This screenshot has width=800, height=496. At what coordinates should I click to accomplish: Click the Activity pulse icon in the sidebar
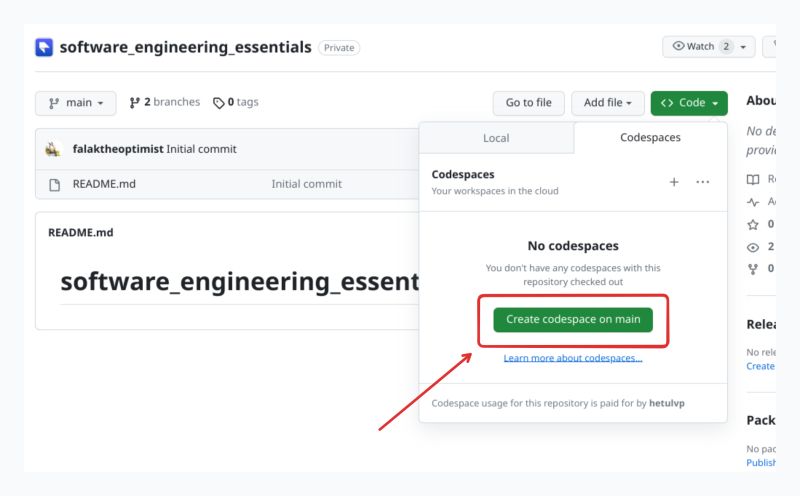[x=753, y=202]
